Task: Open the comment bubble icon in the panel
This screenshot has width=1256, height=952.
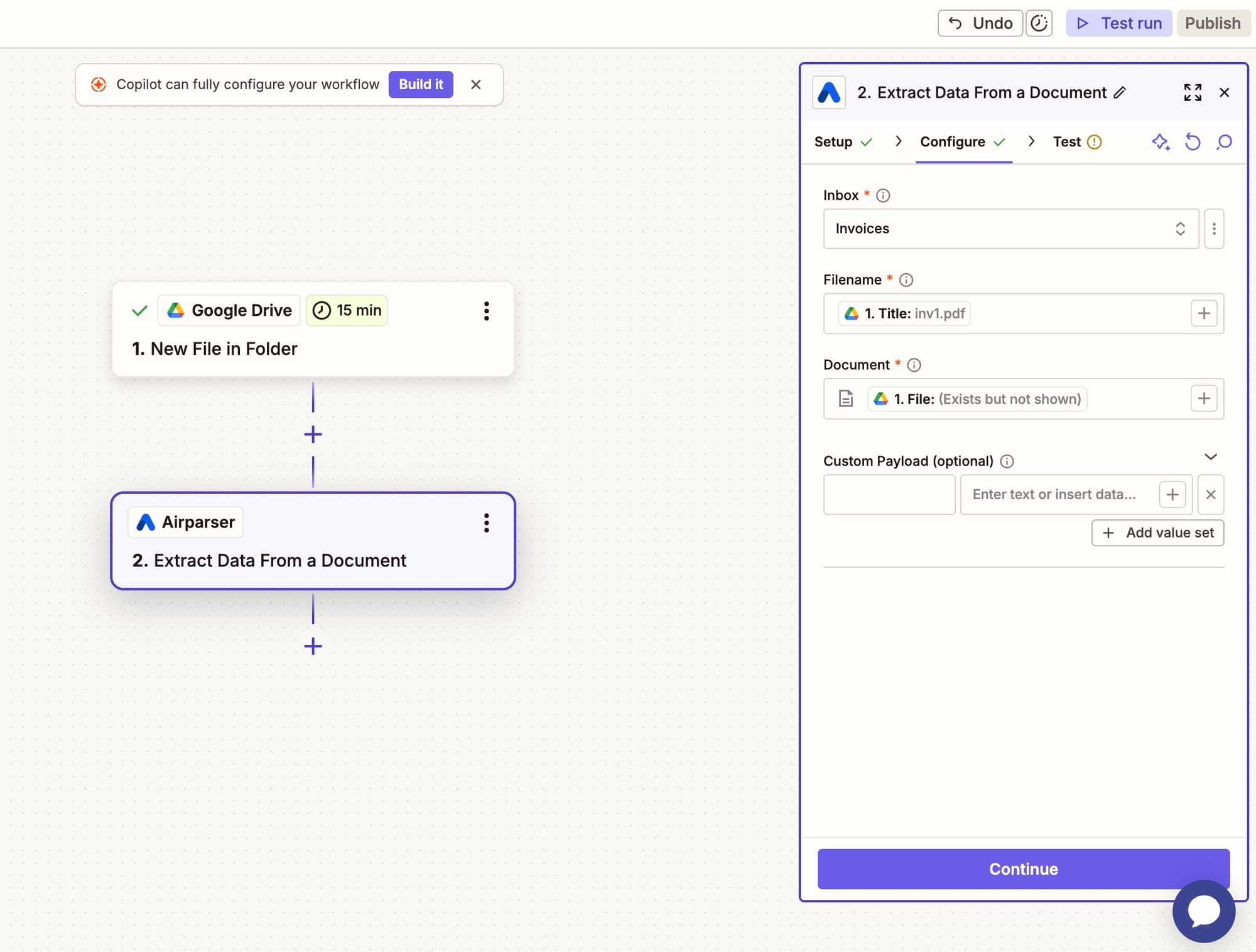Action: [1224, 142]
